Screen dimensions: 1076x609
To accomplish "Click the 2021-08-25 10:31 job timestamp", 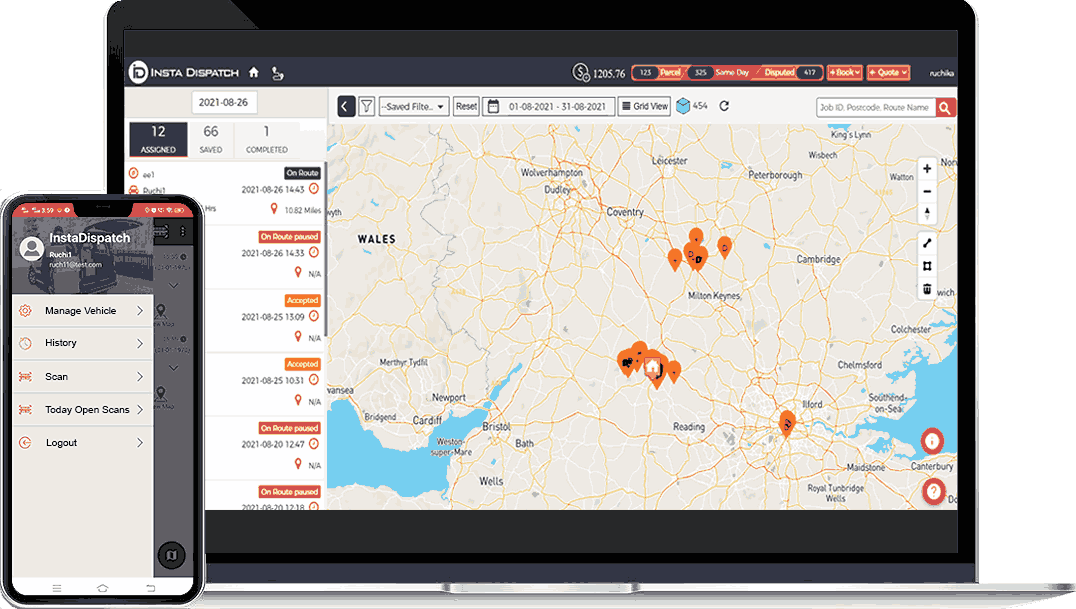I will 272,380.
